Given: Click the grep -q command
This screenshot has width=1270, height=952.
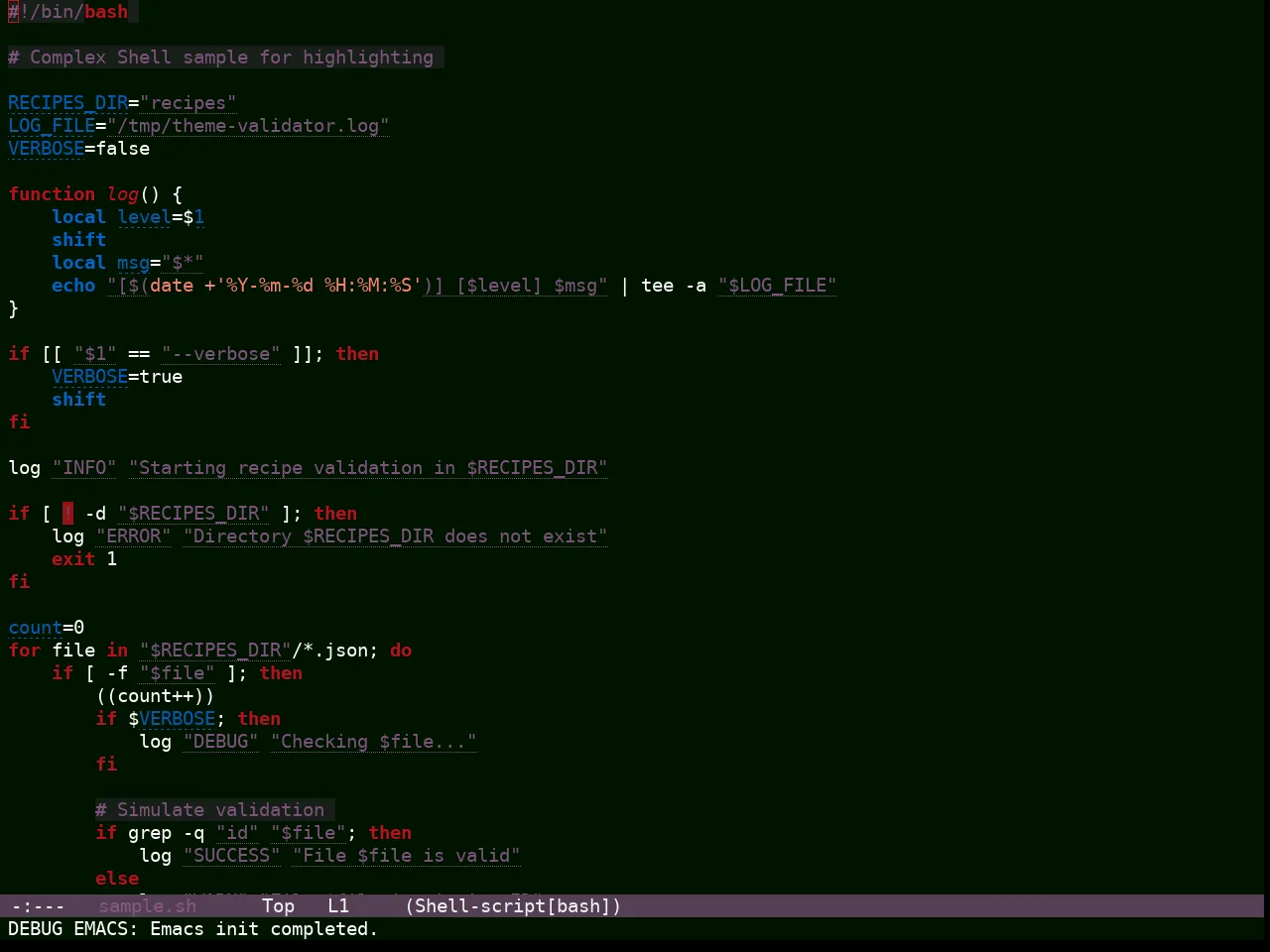Looking at the screenshot, I should tap(166, 833).
